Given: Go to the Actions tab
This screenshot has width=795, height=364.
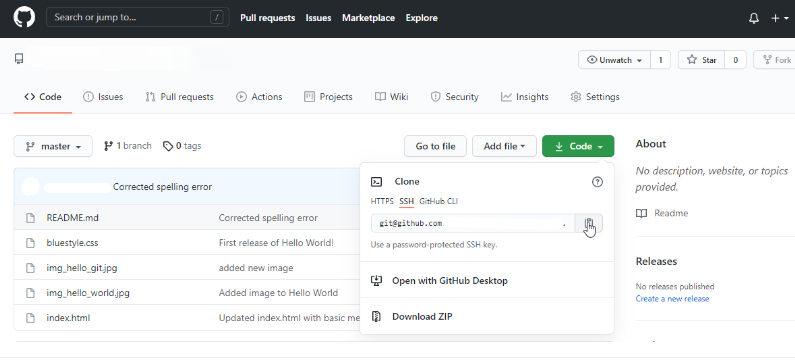Looking at the screenshot, I should point(259,97).
